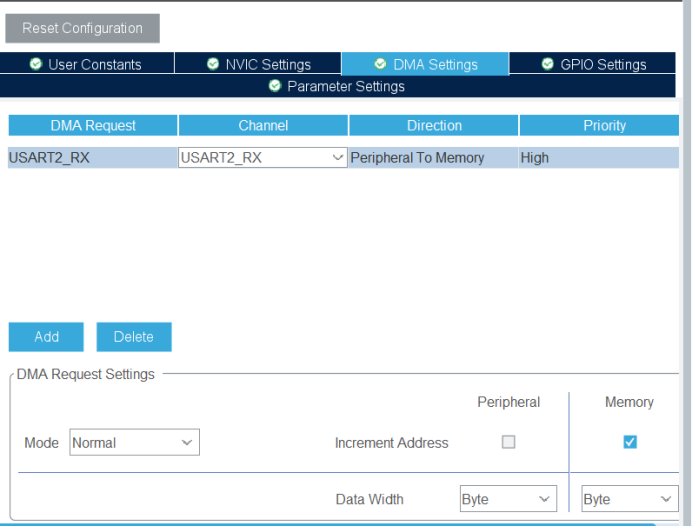Screen dimensions: 692x526
Task: Click the Channel column header
Action: [263, 125]
